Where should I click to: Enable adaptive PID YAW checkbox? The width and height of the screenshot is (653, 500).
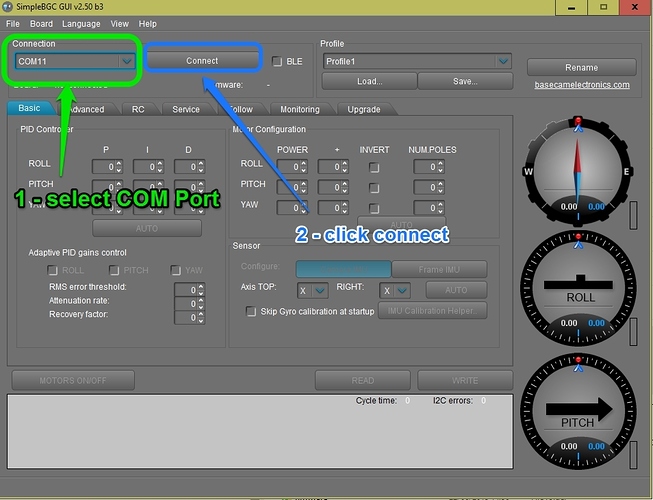pos(175,270)
